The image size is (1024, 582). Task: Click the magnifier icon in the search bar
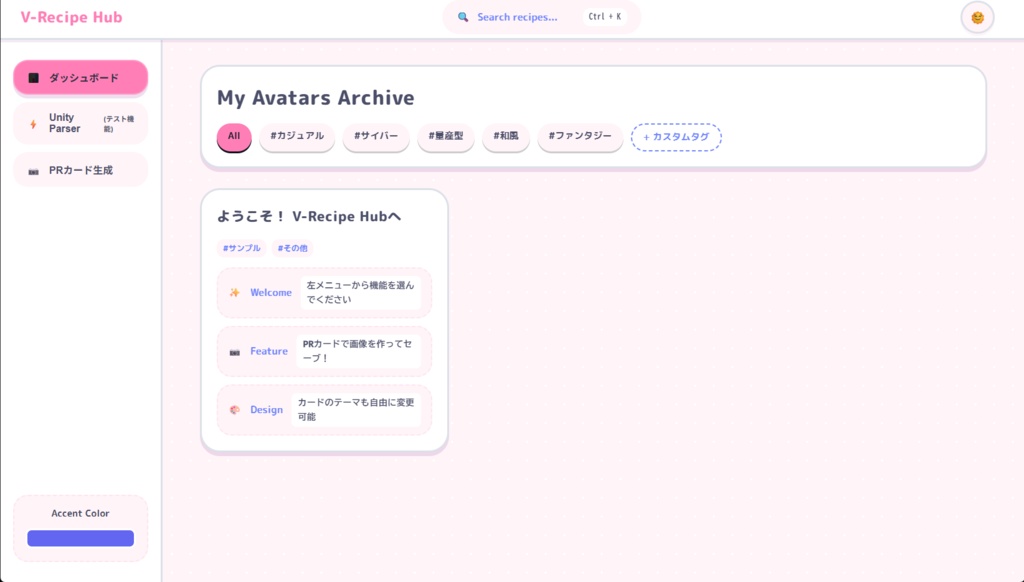461,16
